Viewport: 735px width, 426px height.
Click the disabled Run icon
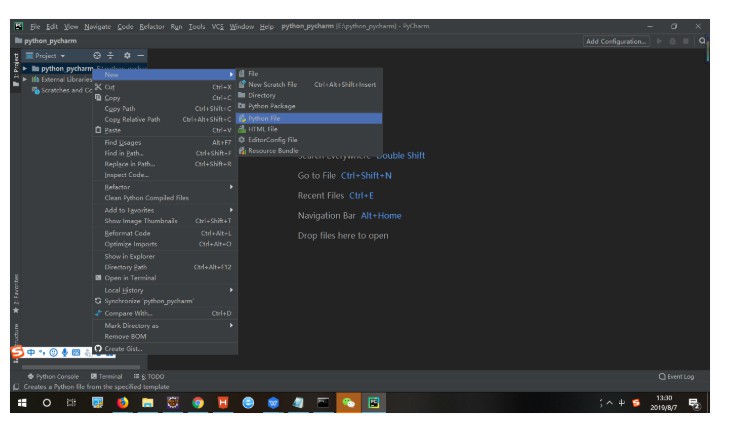click(659, 41)
